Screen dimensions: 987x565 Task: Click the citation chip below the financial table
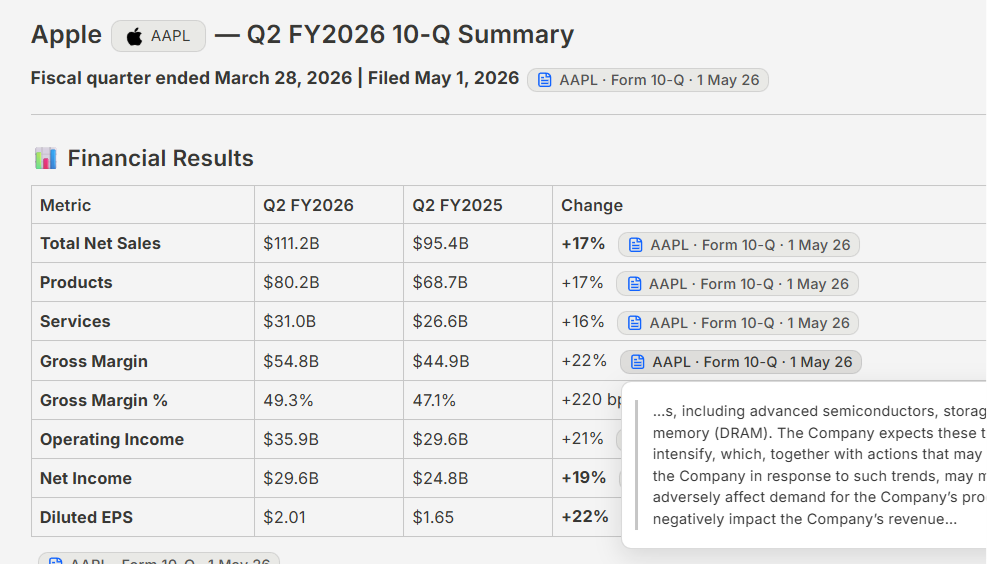[x=159, y=559]
